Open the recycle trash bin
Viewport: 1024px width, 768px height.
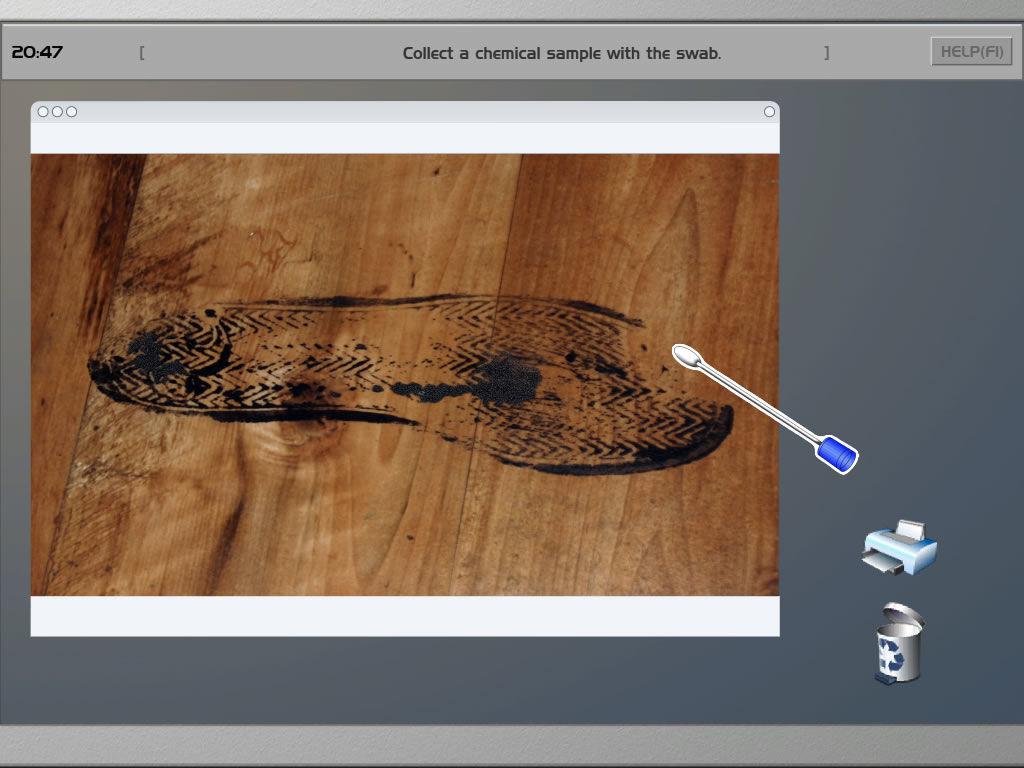pyautogui.click(x=899, y=643)
